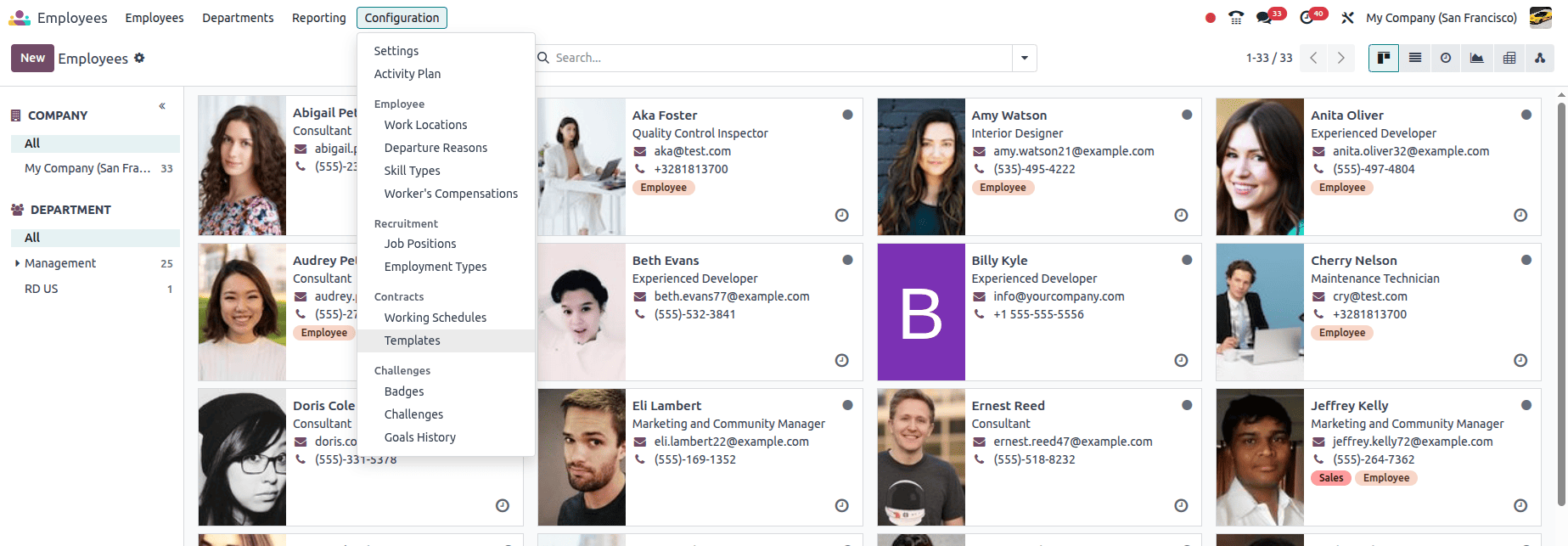Viewport: 1568px width, 546px height.
Task: Click presence status dot on Anita Oliver card
Action: (x=1526, y=115)
